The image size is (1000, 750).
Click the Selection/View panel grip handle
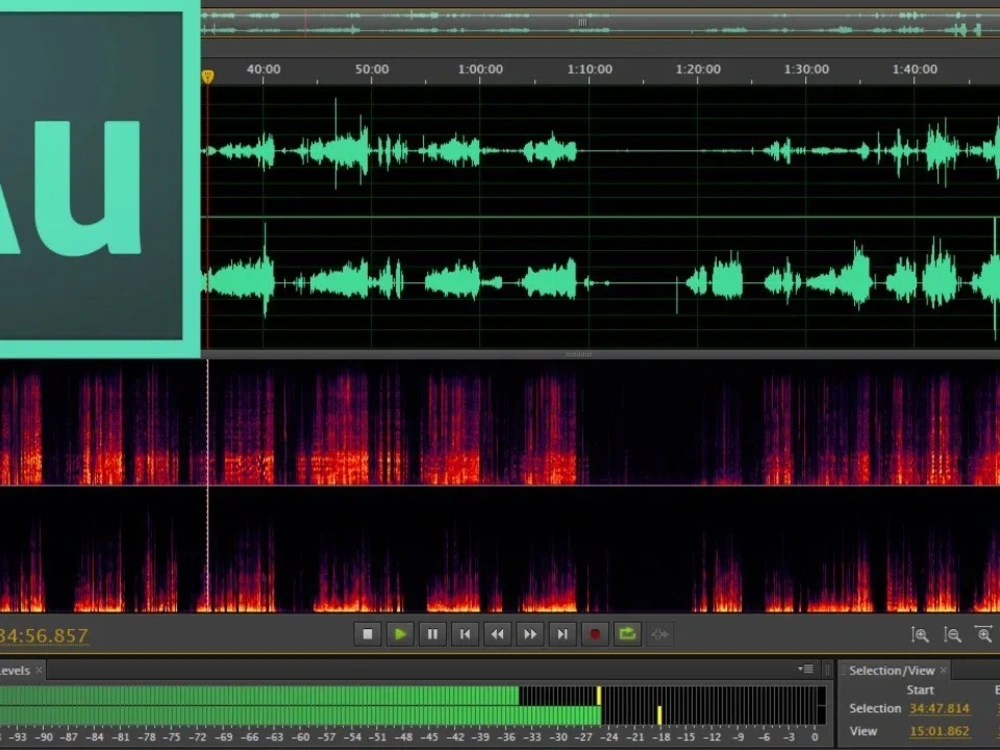click(x=843, y=670)
